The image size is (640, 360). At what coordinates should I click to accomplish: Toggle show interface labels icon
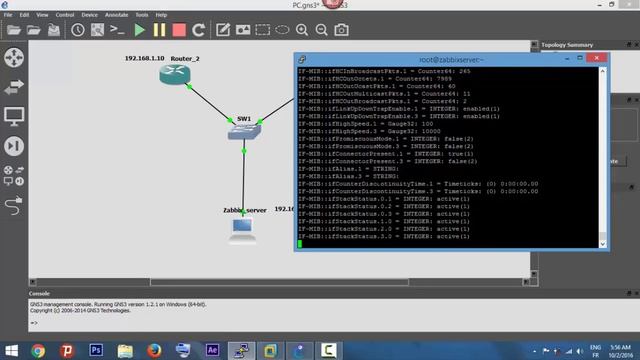tap(97, 30)
